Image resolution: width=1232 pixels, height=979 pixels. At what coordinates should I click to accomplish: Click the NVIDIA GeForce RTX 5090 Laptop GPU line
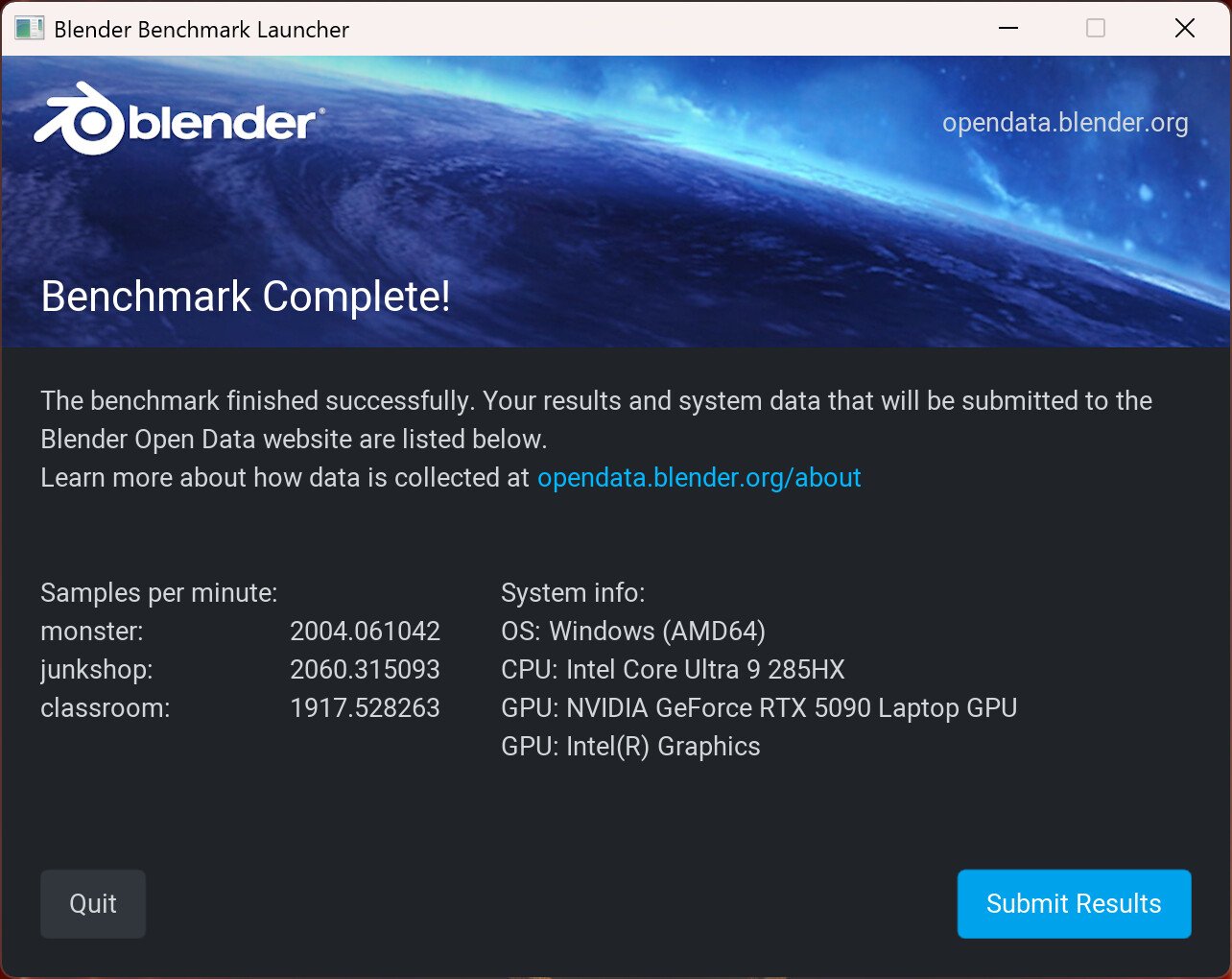(x=759, y=708)
